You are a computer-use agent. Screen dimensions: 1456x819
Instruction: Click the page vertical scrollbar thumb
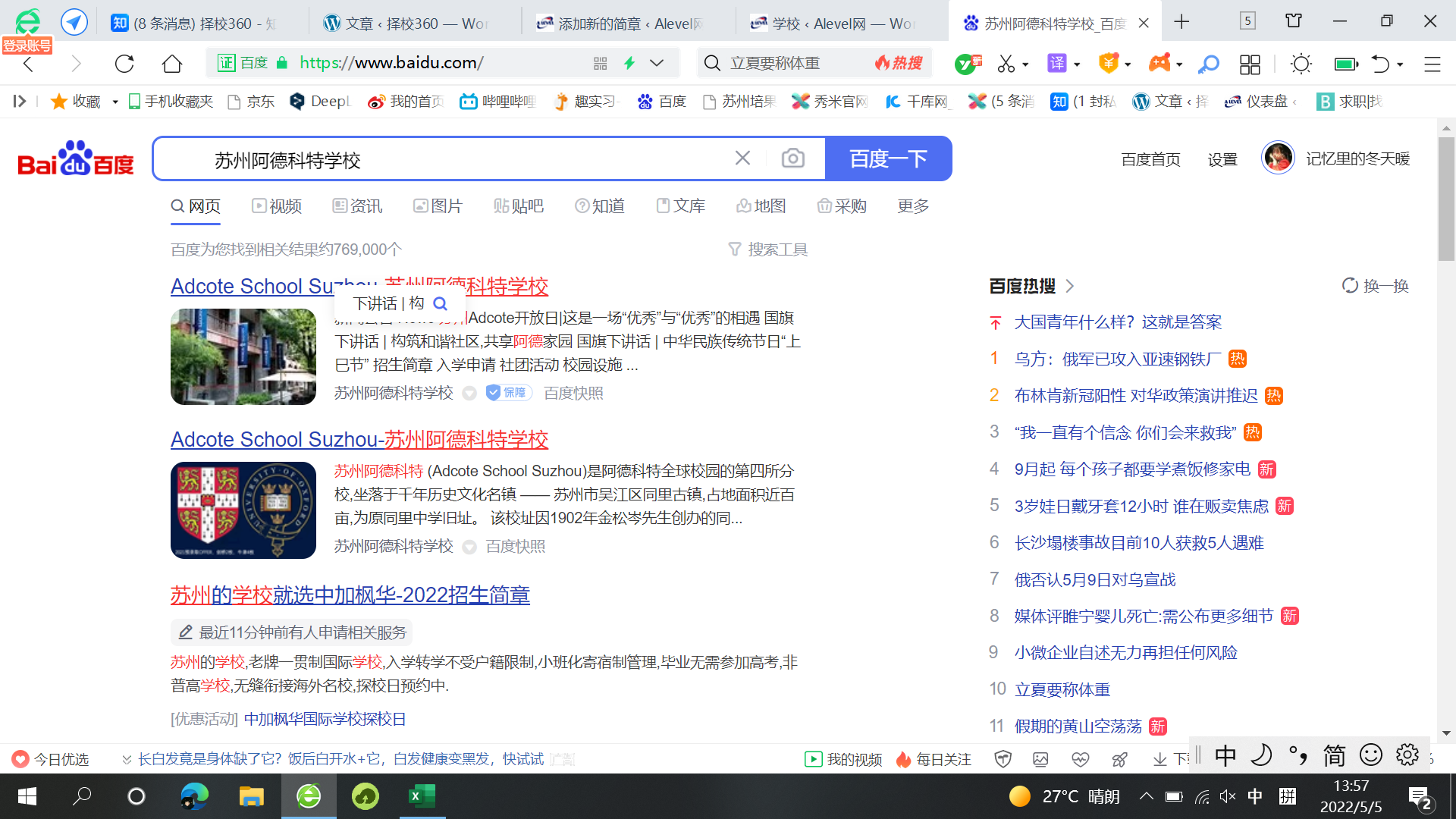point(1446,197)
